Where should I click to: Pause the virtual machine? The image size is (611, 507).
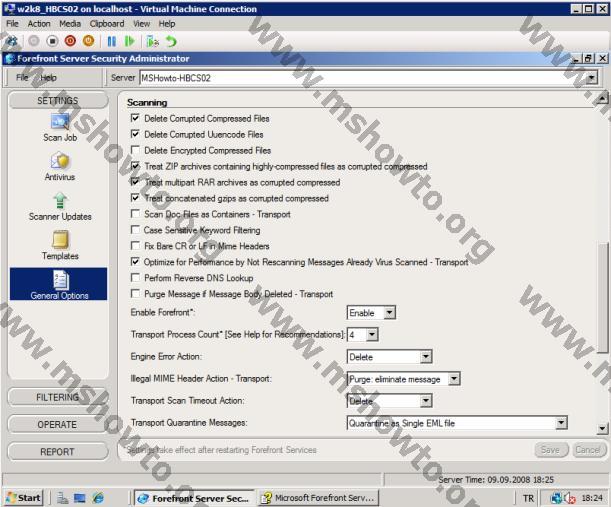(112, 41)
